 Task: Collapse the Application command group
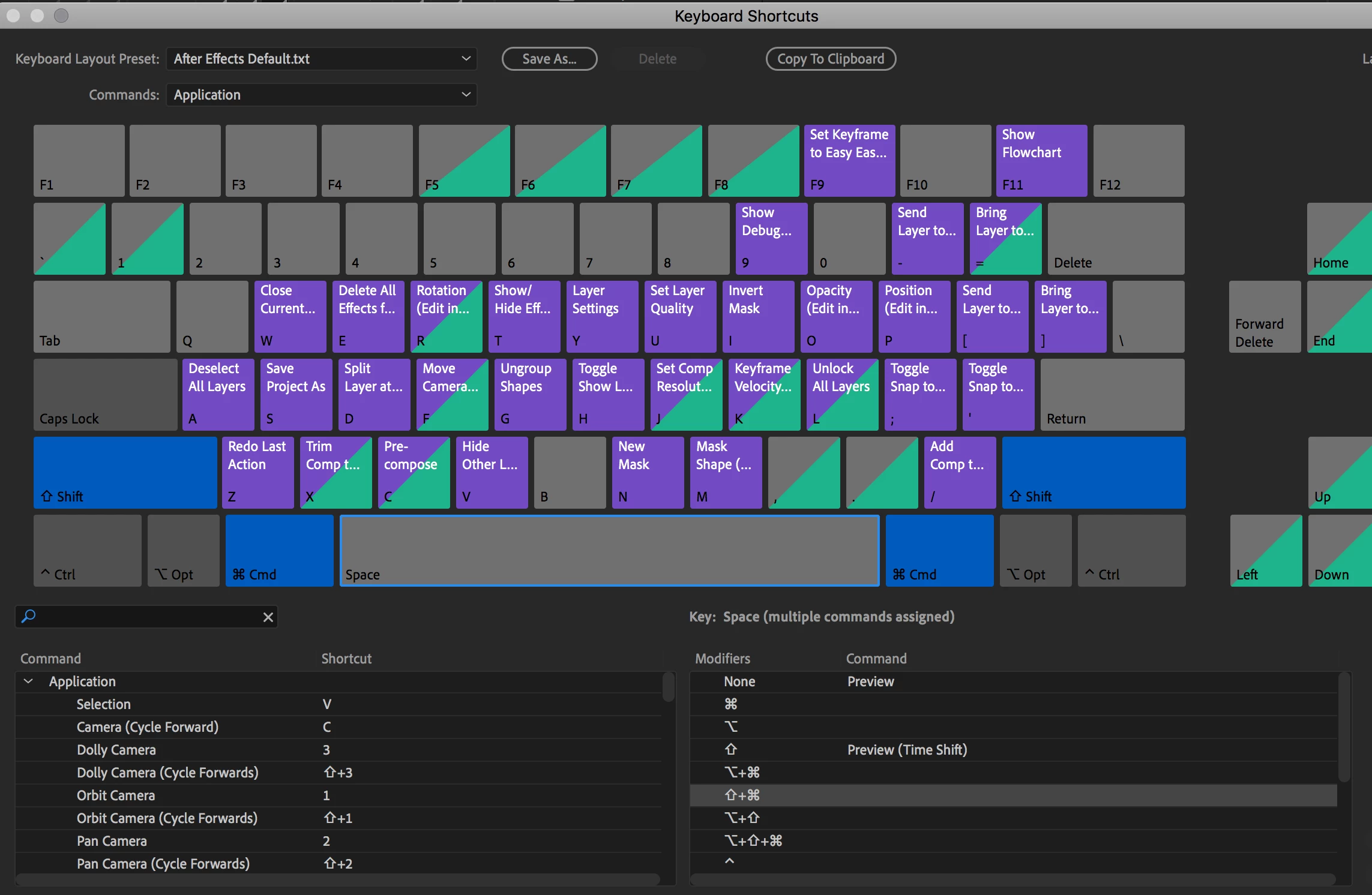tap(28, 681)
